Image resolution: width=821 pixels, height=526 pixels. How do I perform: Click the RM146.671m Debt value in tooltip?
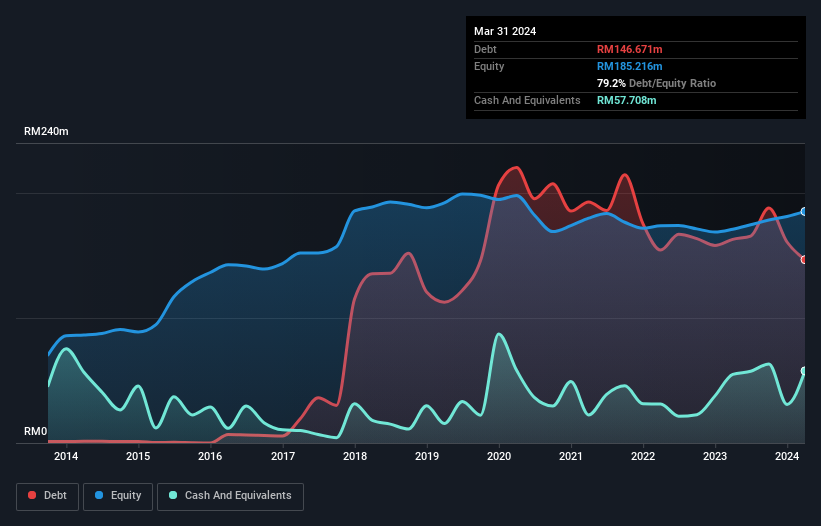tap(631, 49)
